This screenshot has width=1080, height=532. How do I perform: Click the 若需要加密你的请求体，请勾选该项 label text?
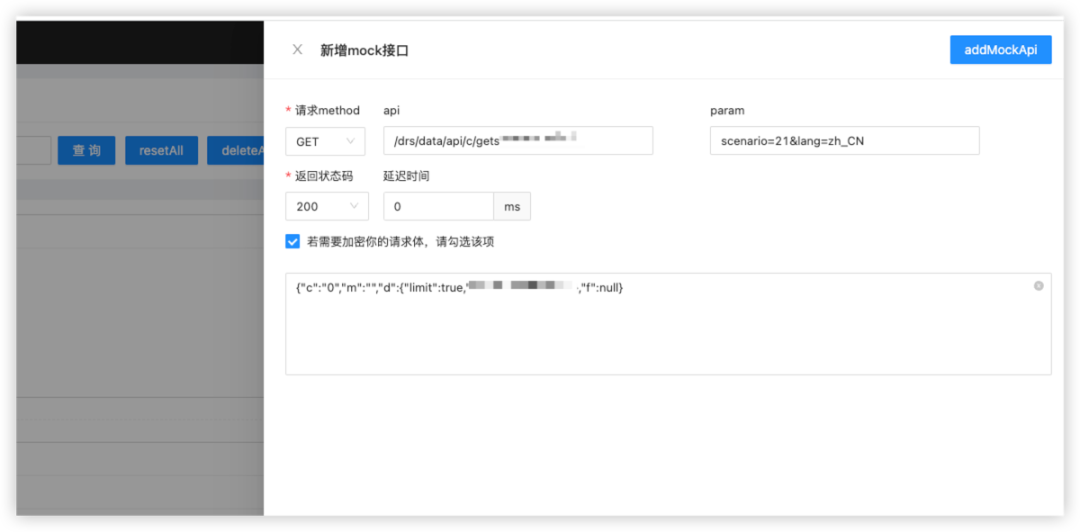click(401, 242)
